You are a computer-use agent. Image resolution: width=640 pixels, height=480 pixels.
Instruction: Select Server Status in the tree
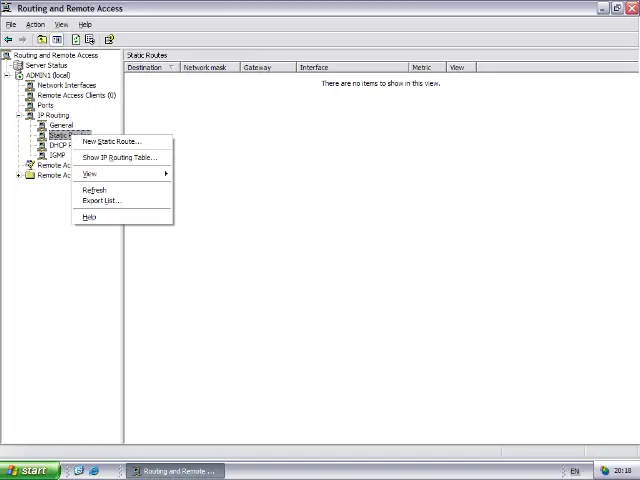46,65
